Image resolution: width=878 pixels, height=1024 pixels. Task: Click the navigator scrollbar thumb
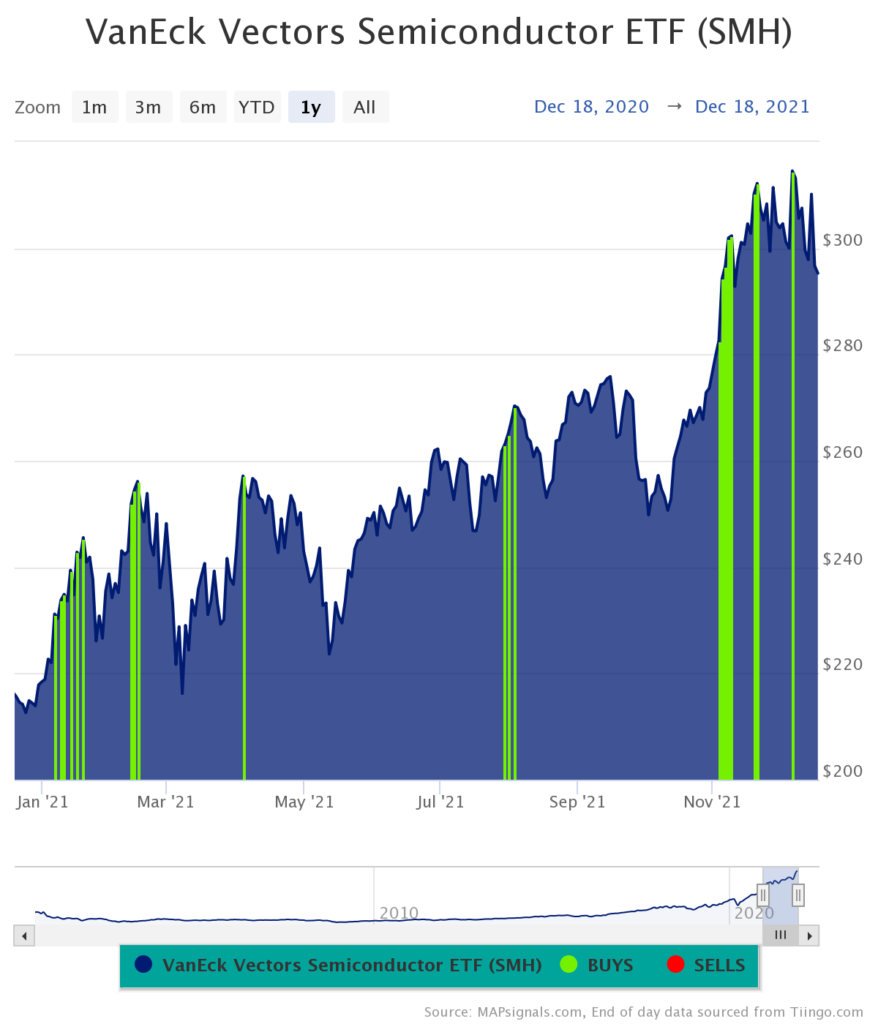[781, 935]
